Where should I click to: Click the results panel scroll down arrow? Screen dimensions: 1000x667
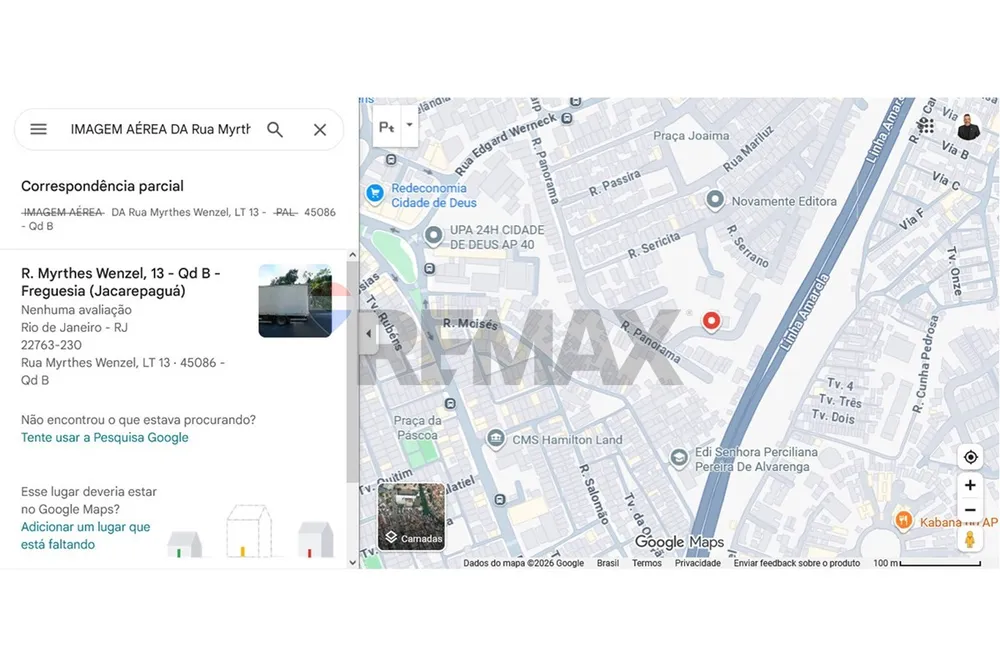[353, 562]
